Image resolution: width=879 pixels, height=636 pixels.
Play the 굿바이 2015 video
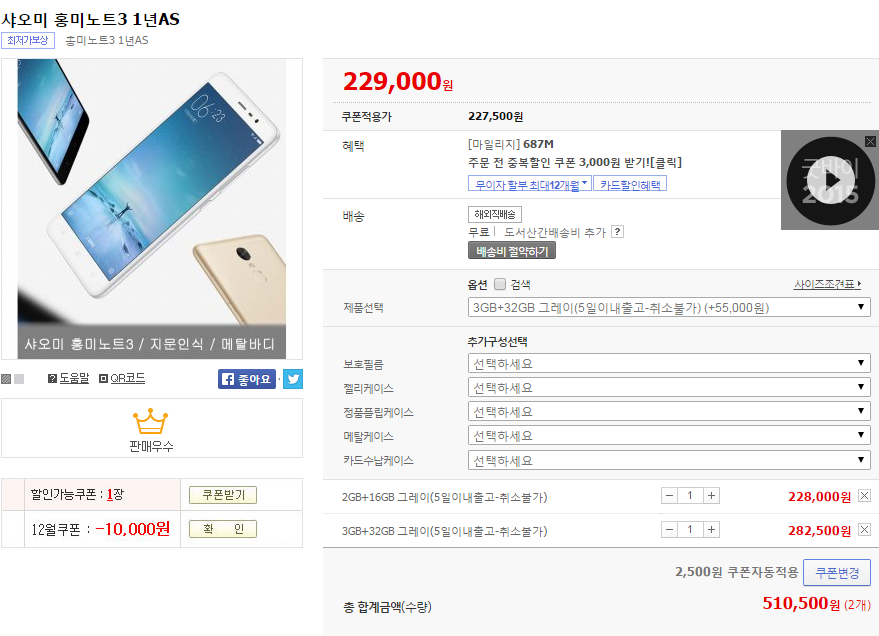click(x=830, y=180)
